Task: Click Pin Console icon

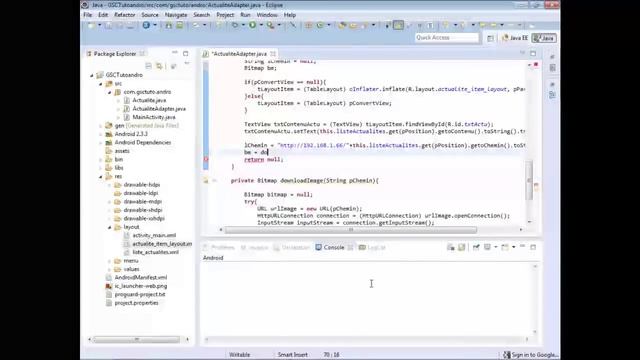Action: [x=476, y=247]
